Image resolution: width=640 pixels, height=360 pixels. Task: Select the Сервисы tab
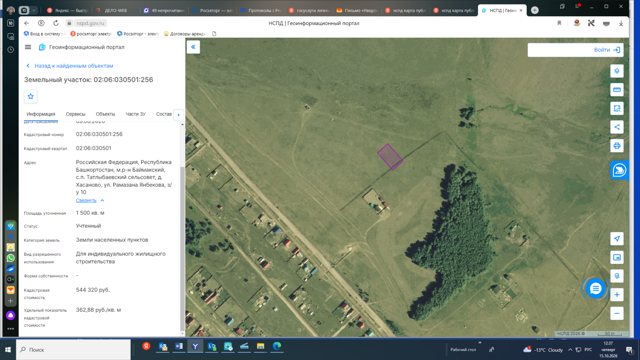point(76,114)
